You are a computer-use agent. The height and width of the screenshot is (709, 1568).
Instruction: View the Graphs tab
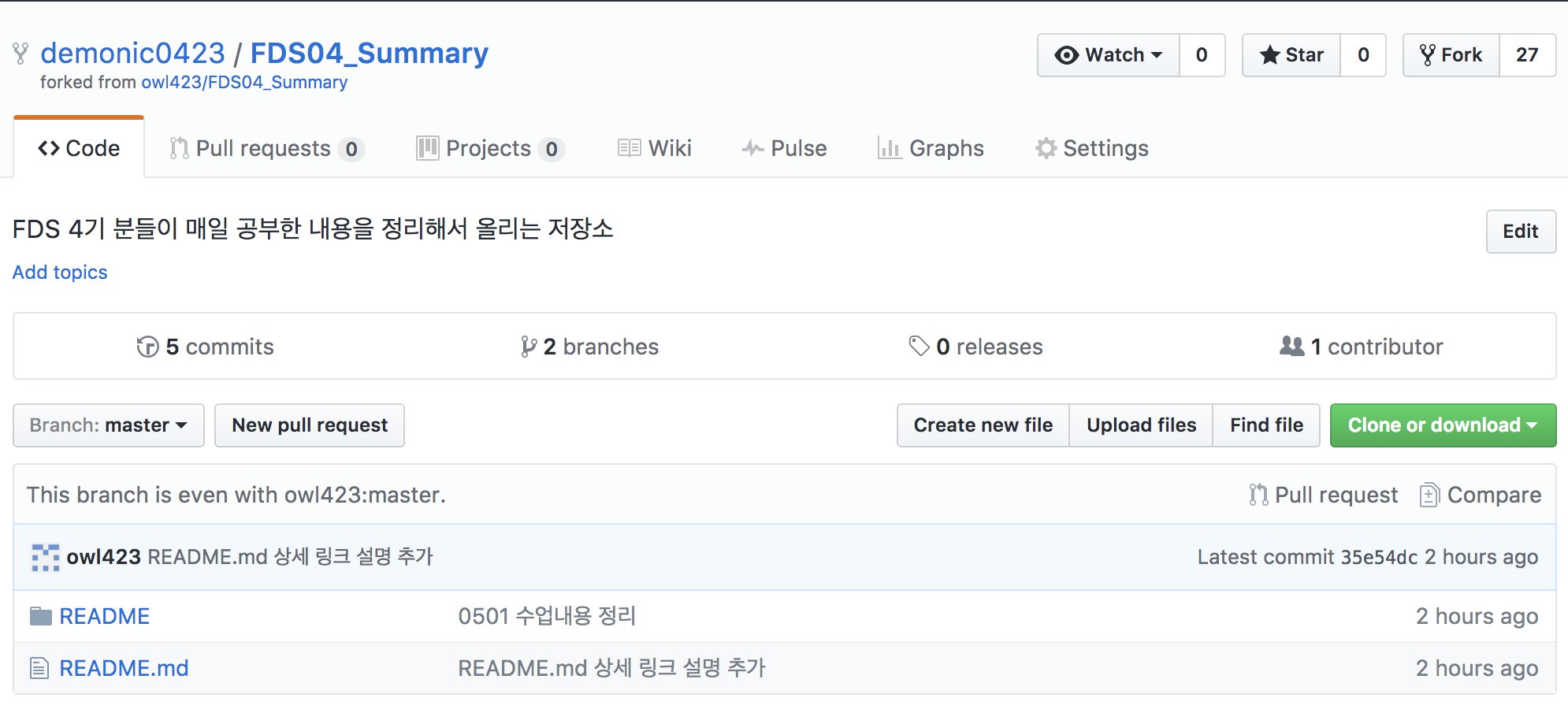[931, 148]
